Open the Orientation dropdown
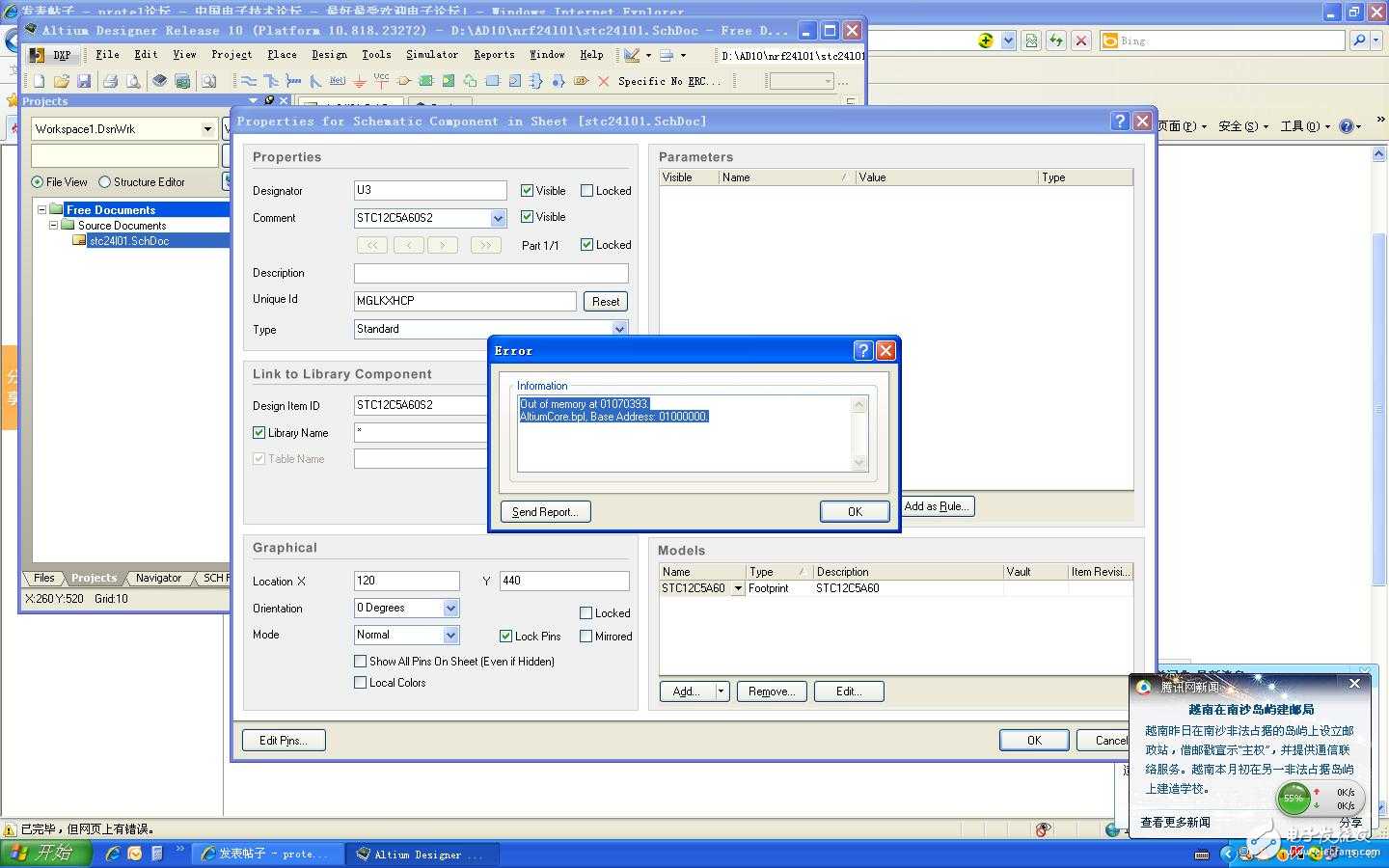Screen dimensions: 1389x868 click(450, 609)
